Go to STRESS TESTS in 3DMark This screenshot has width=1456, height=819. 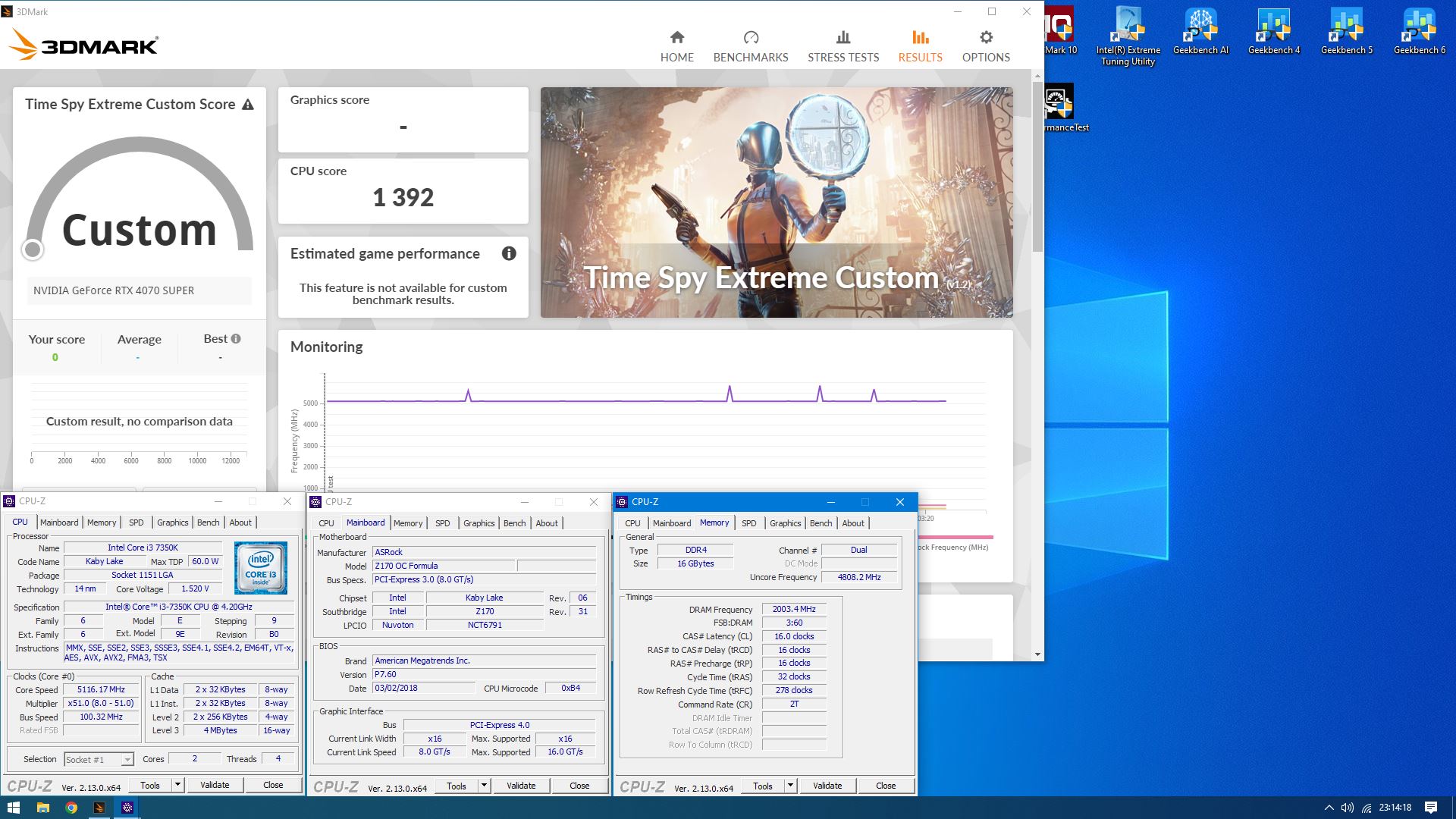point(843,46)
